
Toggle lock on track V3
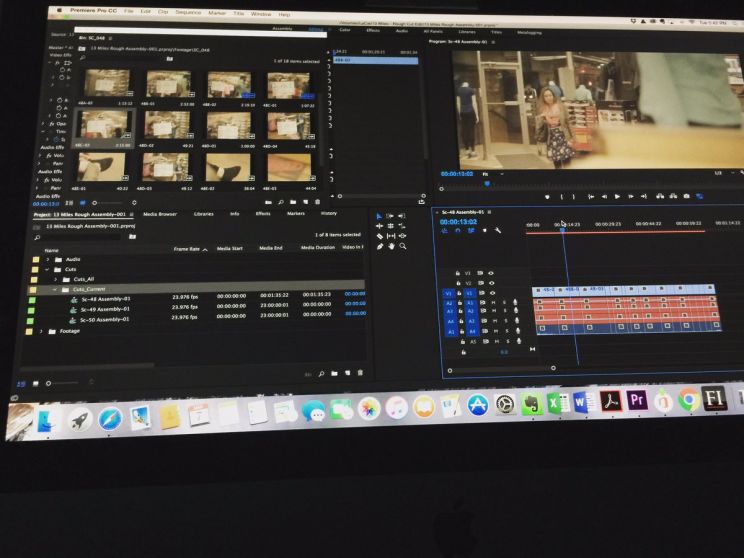click(457, 273)
